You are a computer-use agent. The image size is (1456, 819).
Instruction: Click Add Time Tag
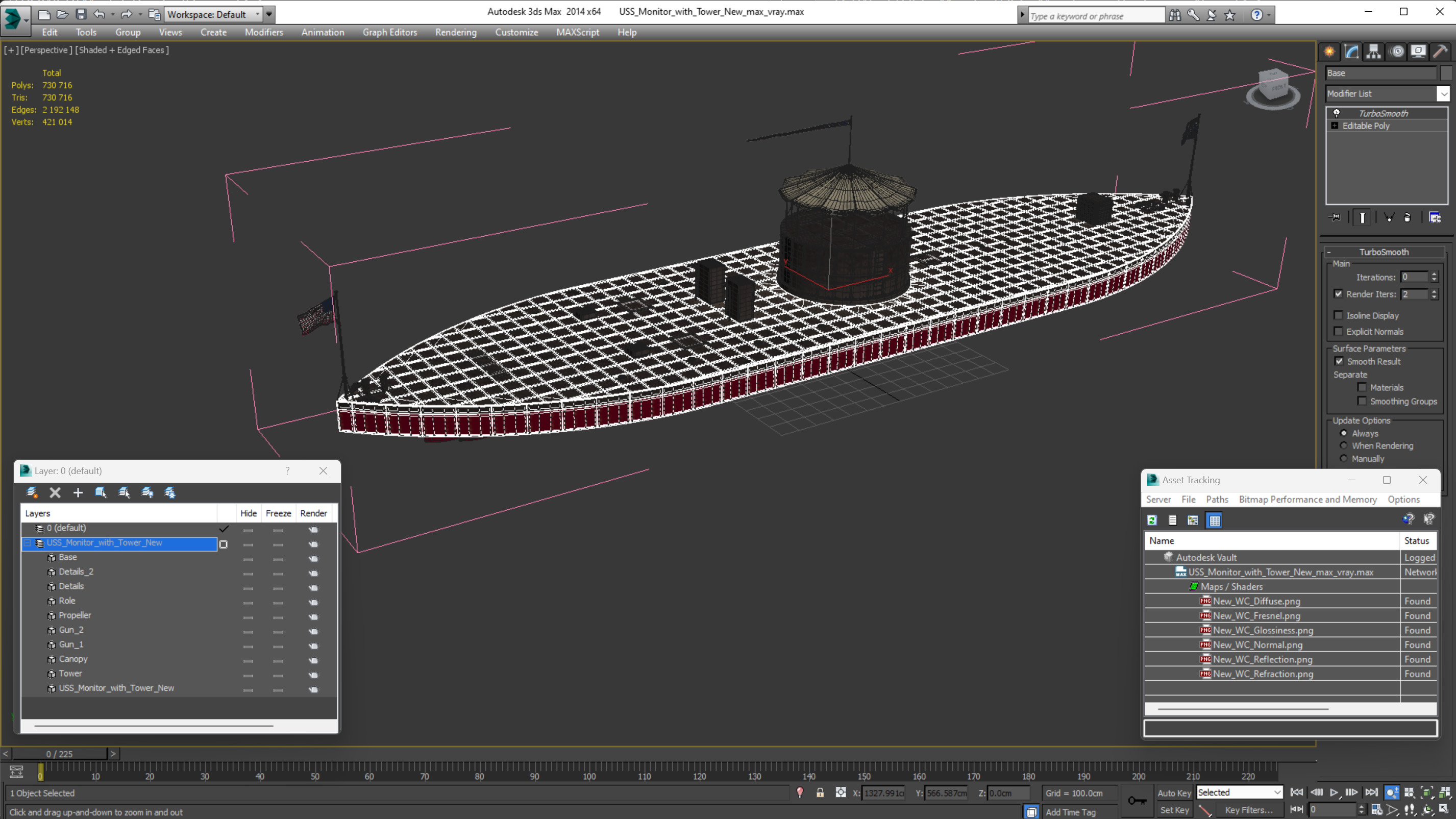tap(1070, 812)
